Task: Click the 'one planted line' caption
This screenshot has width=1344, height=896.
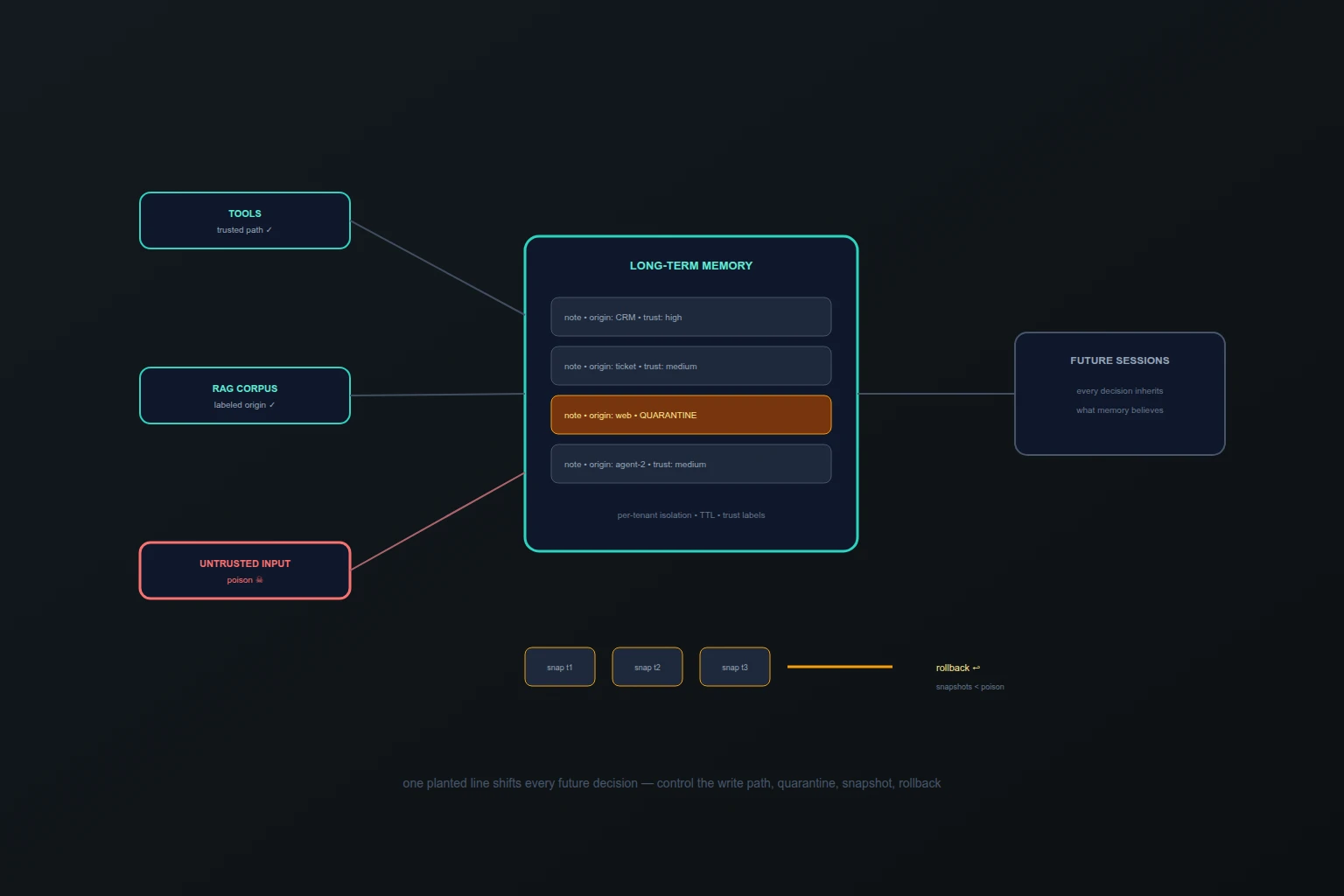Action: tap(672, 783)
